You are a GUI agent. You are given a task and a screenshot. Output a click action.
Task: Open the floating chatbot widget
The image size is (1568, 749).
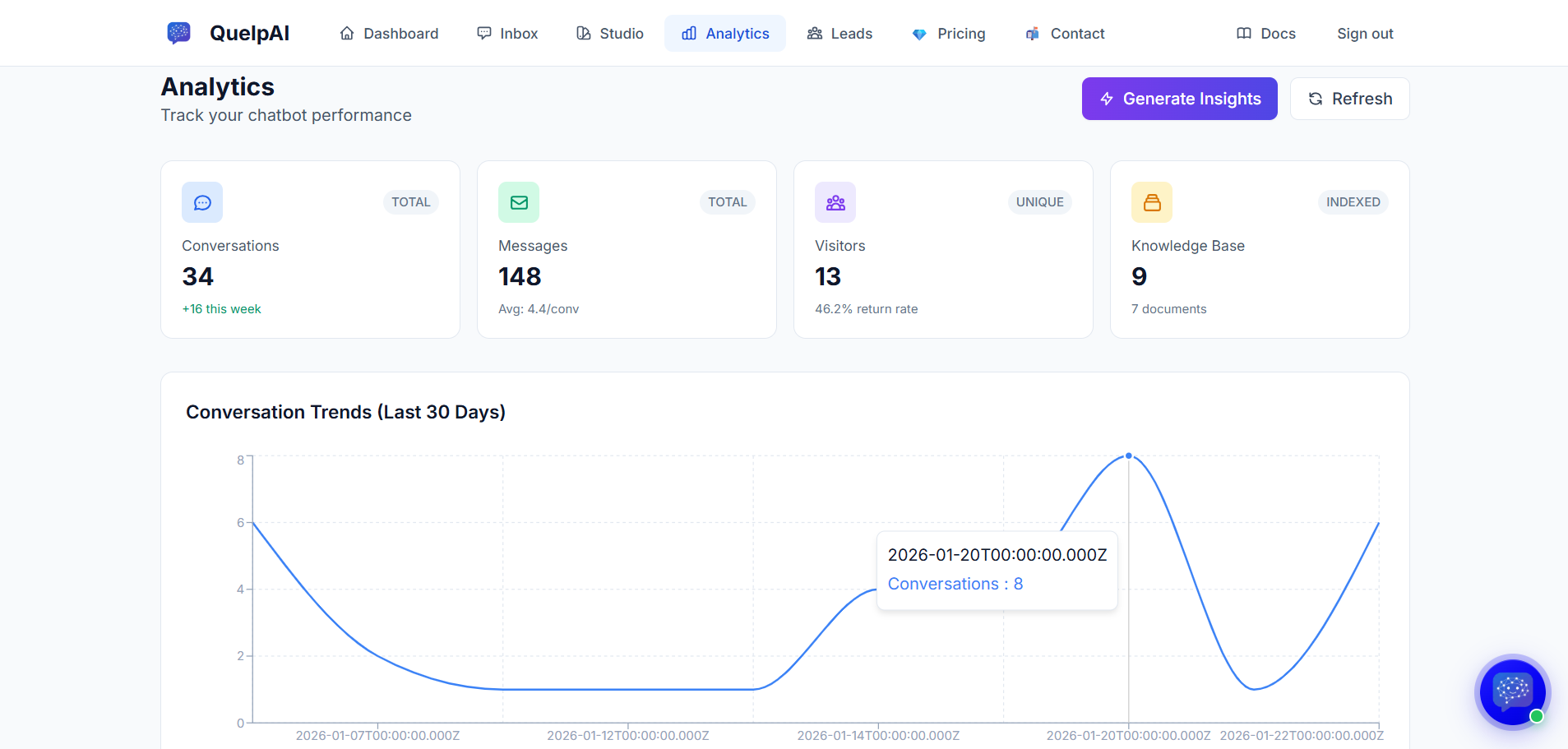1513,692
